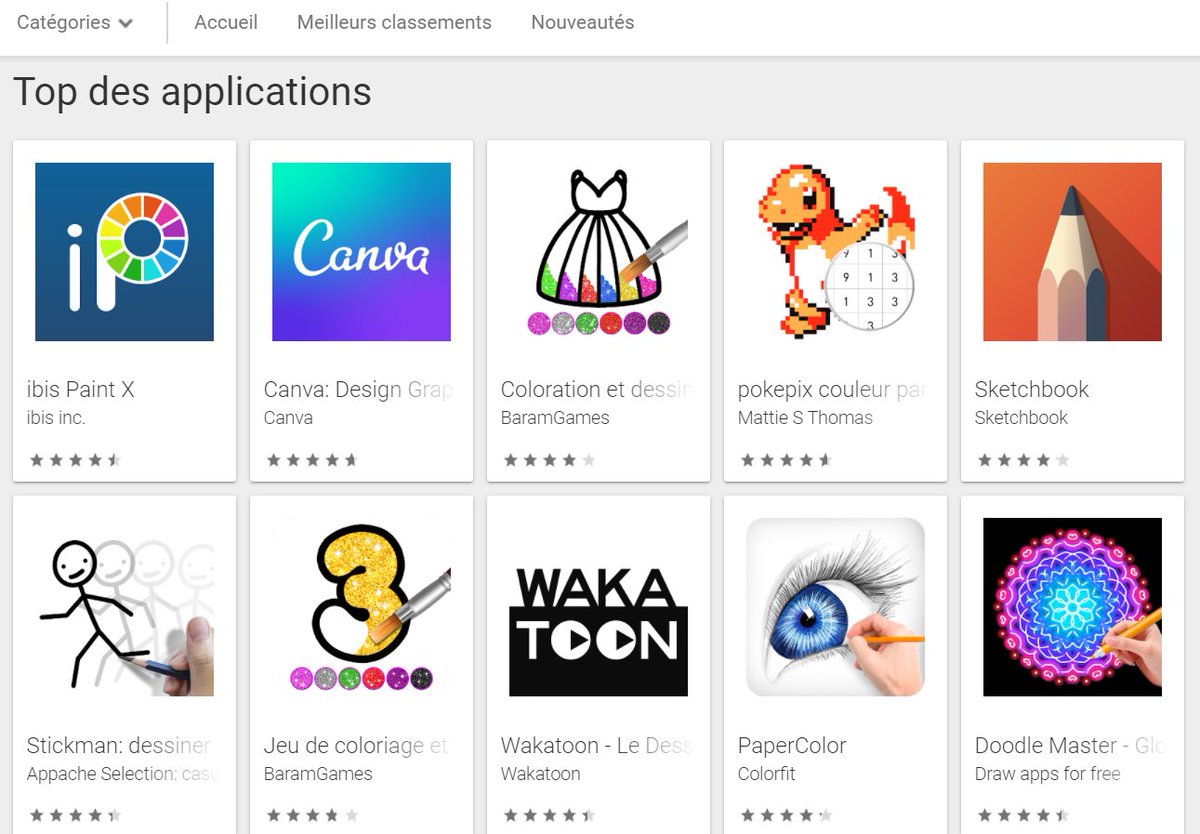
Task: Open the ibis Paint X app icon
Action: [x=124, y=252]
